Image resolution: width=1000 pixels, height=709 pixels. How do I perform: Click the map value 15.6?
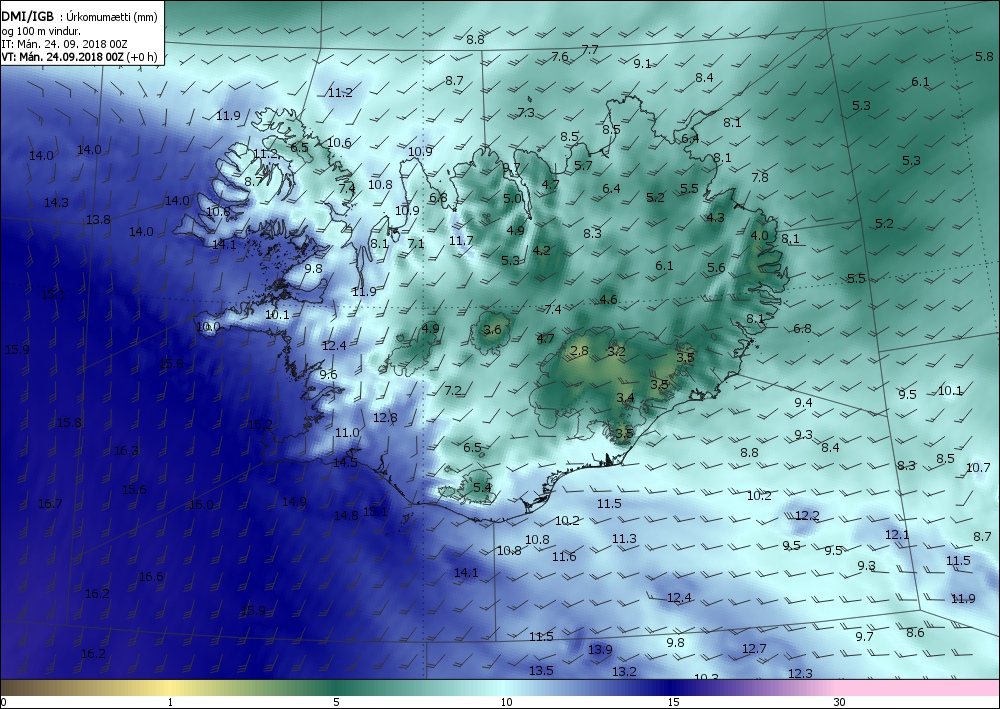click(134, 490)
